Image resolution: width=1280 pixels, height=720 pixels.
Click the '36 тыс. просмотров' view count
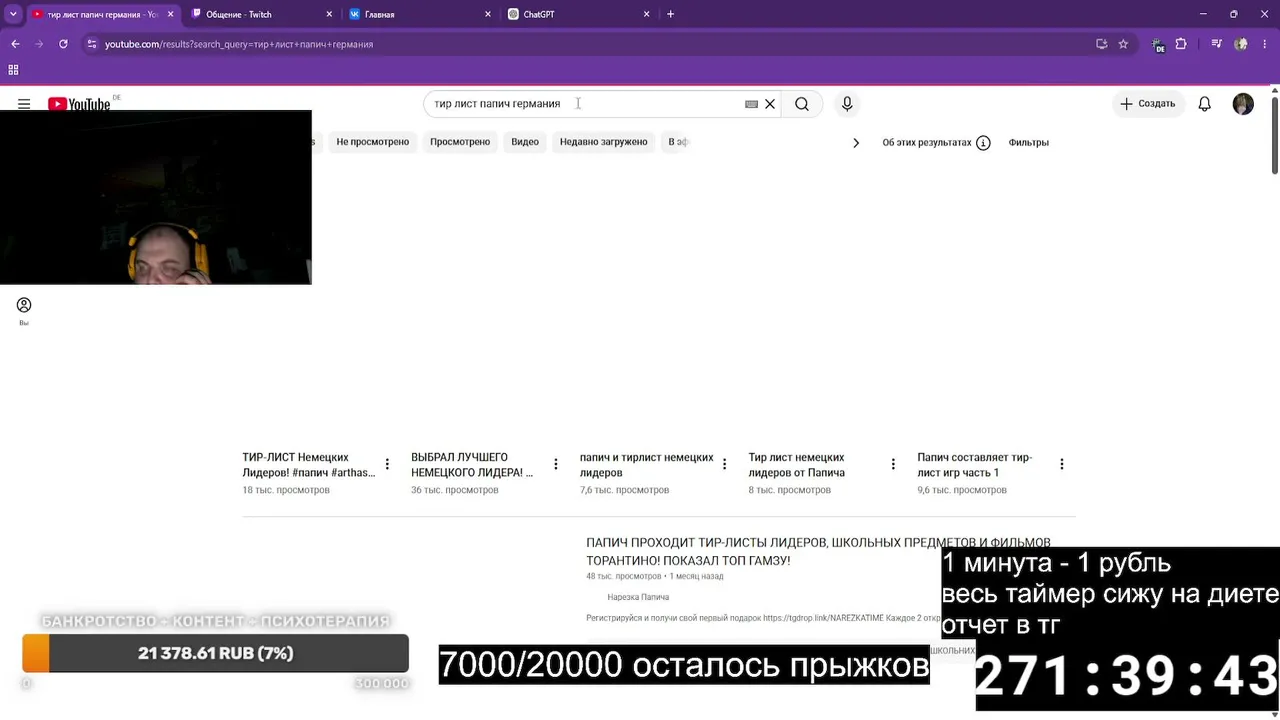click(455, 490)
